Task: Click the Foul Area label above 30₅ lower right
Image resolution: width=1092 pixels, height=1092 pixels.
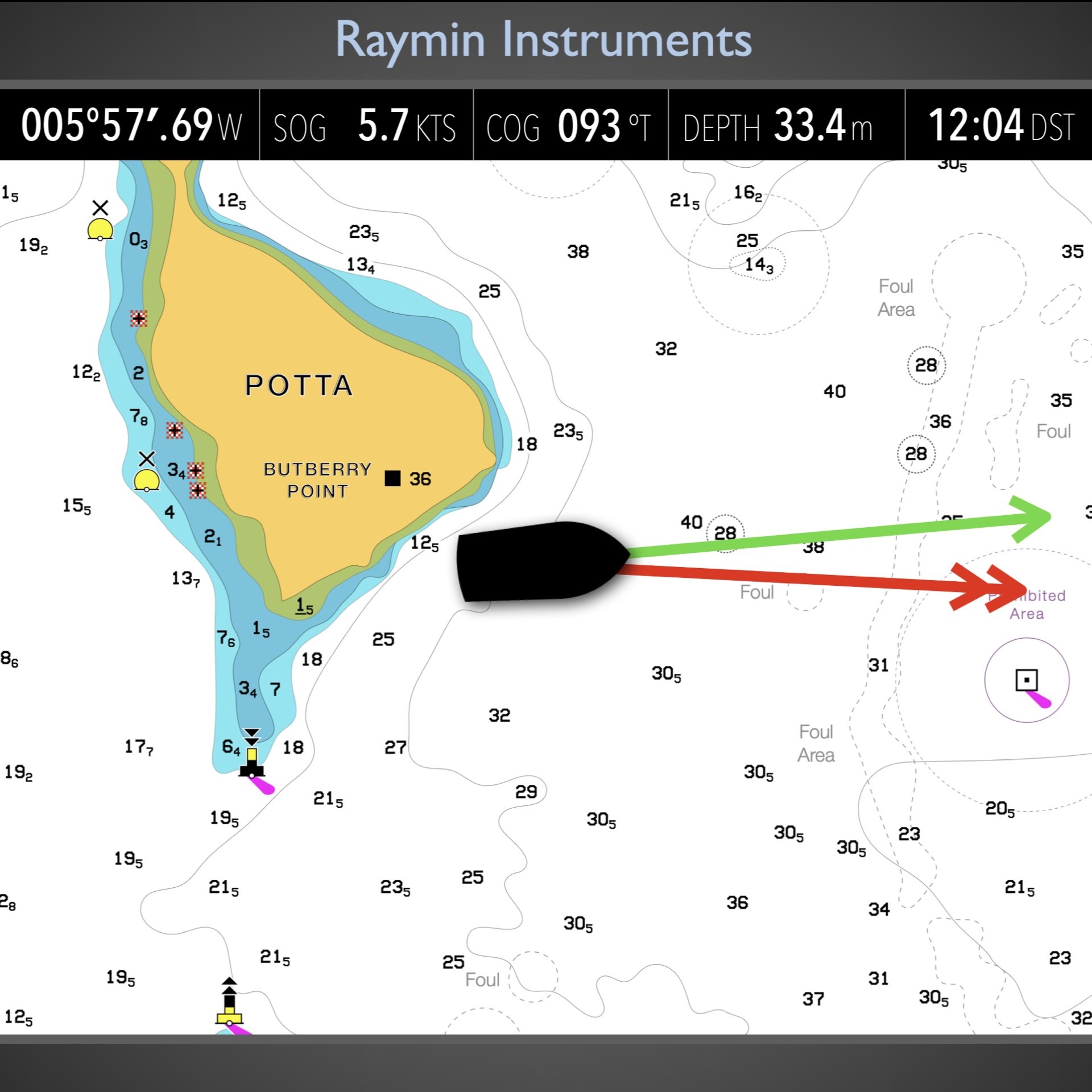Action: [816, 743]
